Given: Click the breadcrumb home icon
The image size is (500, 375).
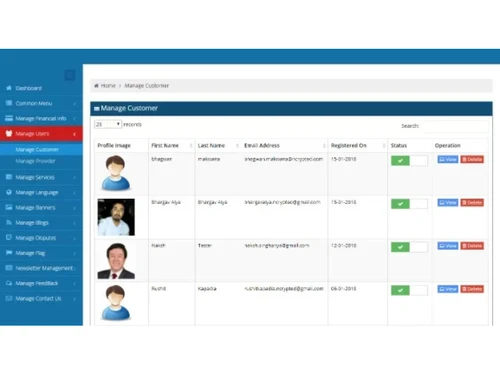Looking at the screenshot, I should [x=96, y=86].
